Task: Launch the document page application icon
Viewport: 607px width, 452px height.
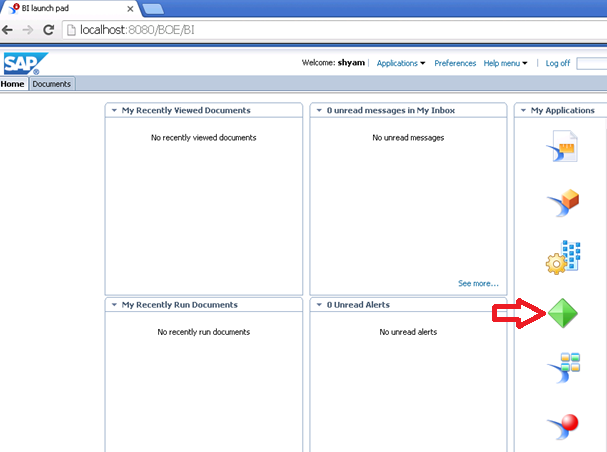Action: tap(562, 146)
